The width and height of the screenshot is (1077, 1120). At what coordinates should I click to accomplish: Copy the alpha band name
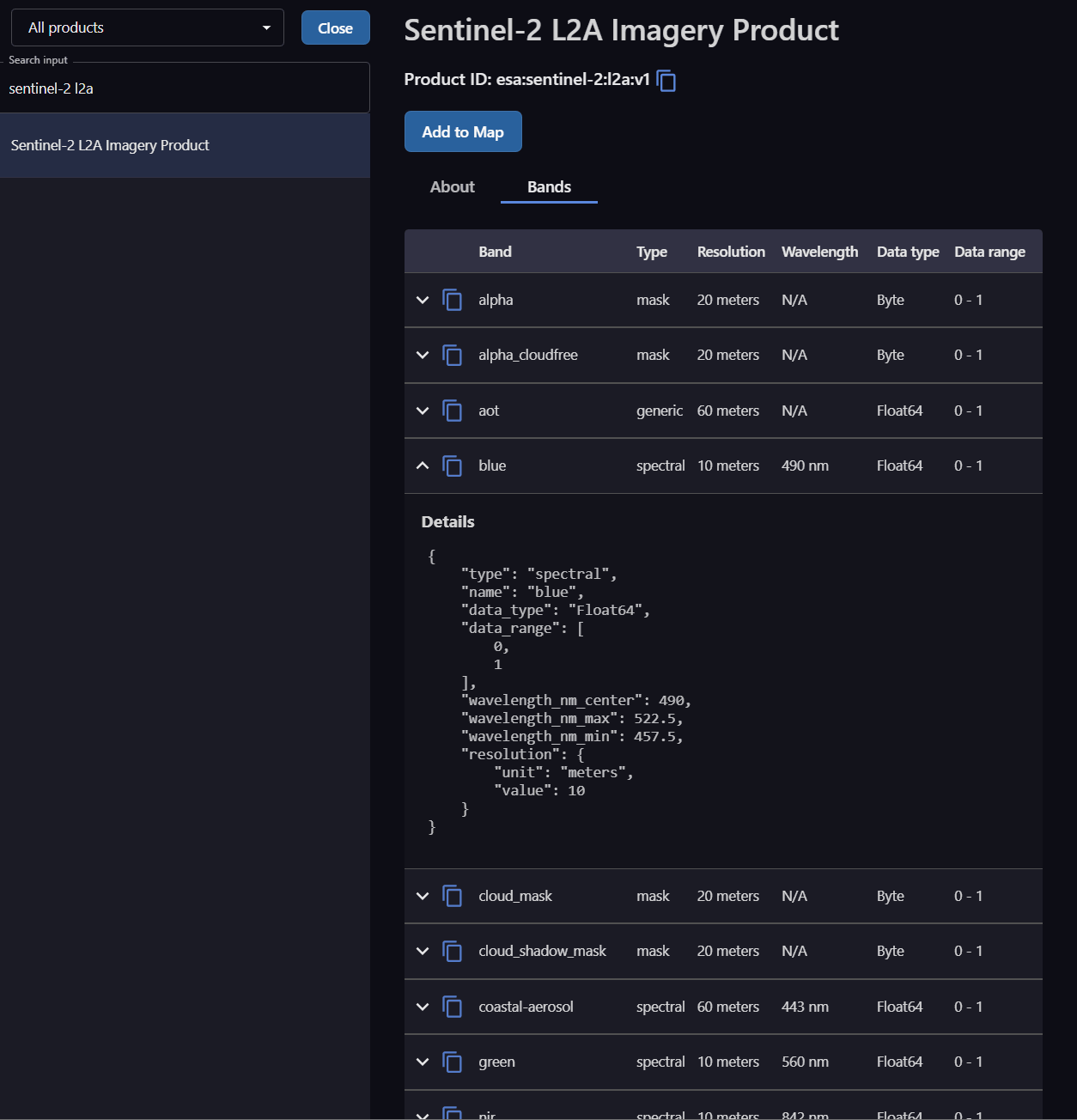pos(452,300)
